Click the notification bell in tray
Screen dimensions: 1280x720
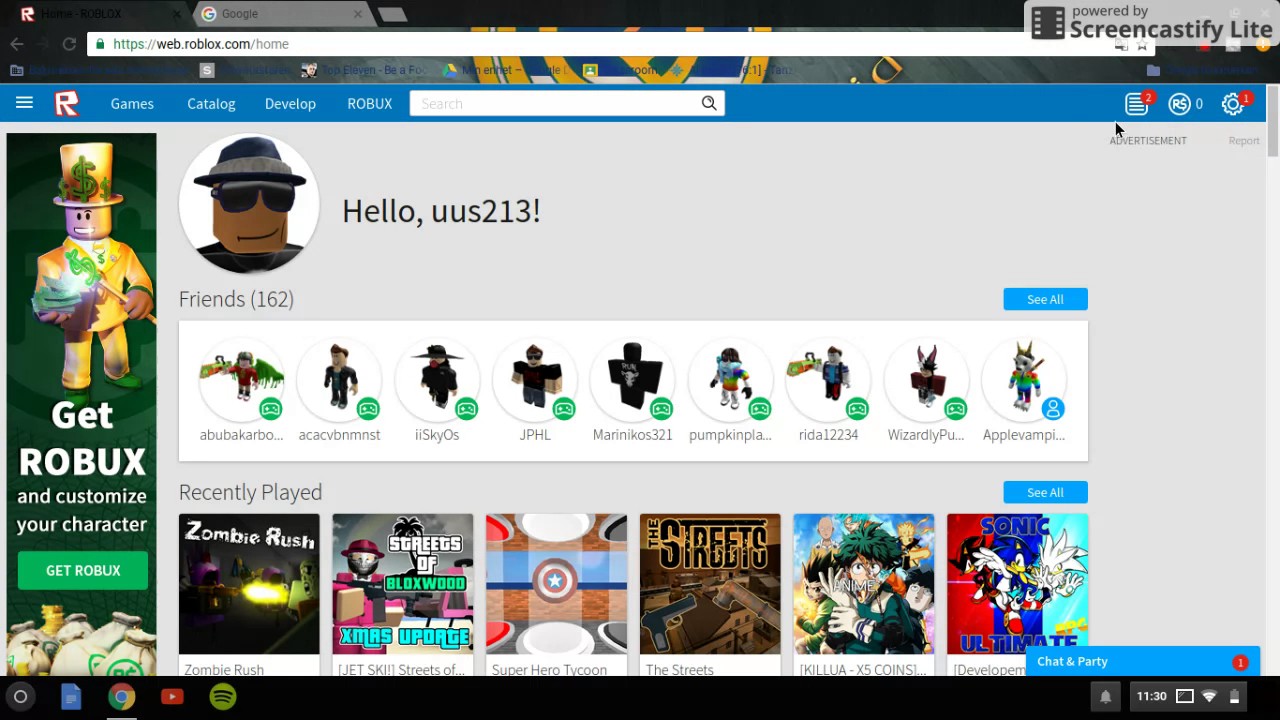click(x=1105, y=696)
